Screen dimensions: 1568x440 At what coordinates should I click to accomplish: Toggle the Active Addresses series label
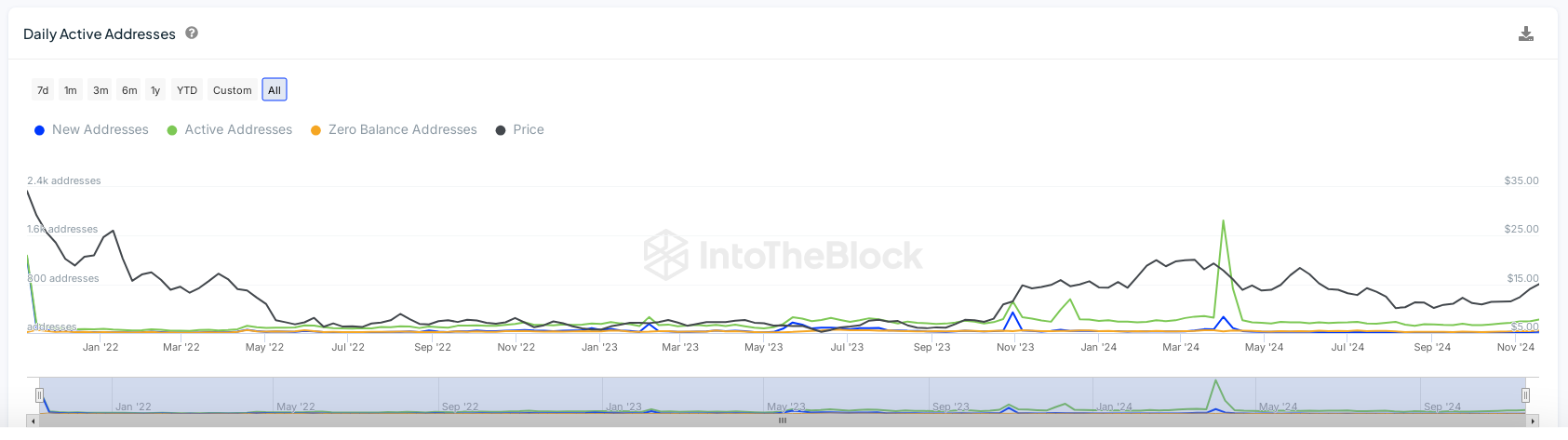238,130
